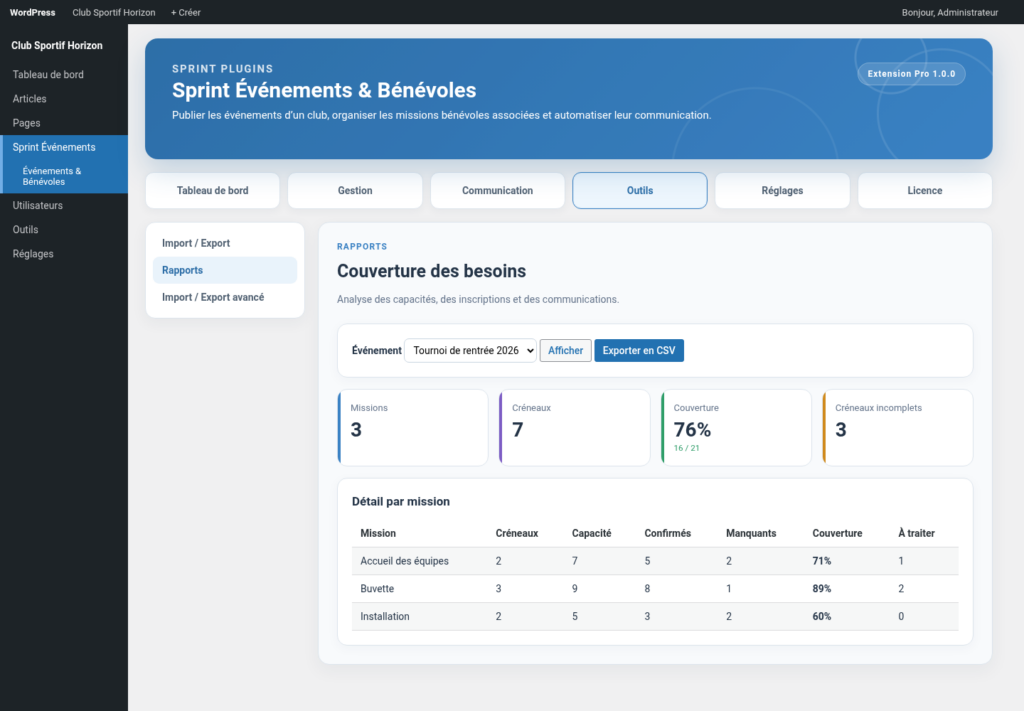
Task: Open Outils in the left sidebar
Action: [x=64, y=229]
